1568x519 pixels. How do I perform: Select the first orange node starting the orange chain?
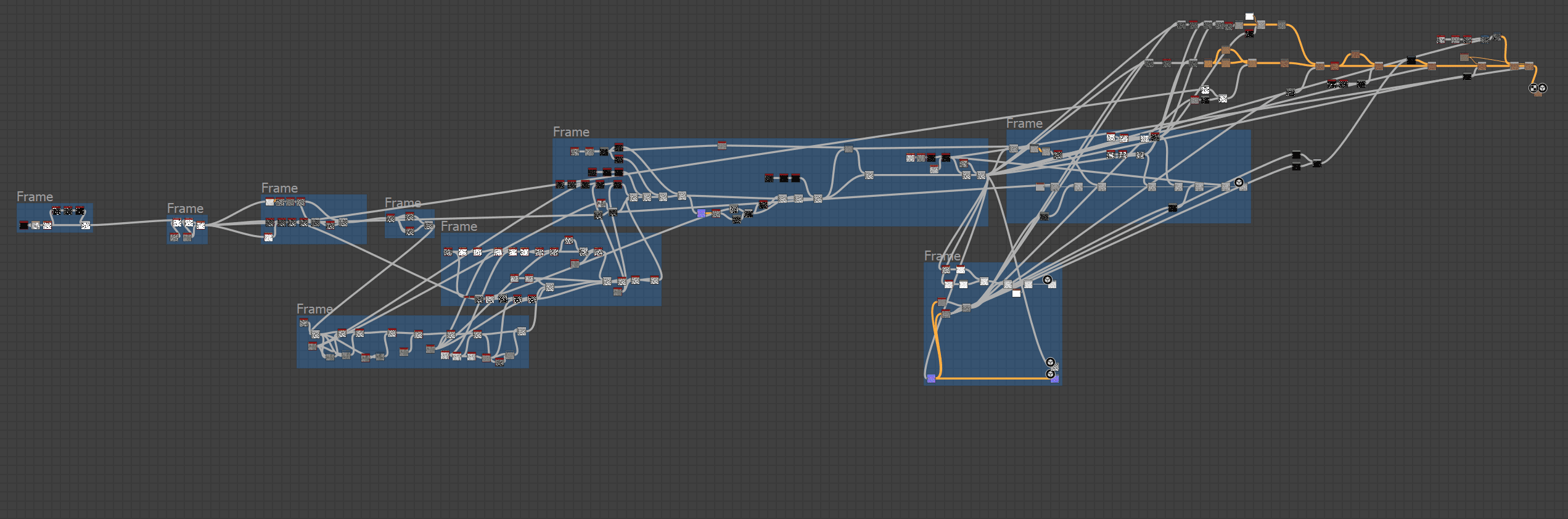point(1208,64)
